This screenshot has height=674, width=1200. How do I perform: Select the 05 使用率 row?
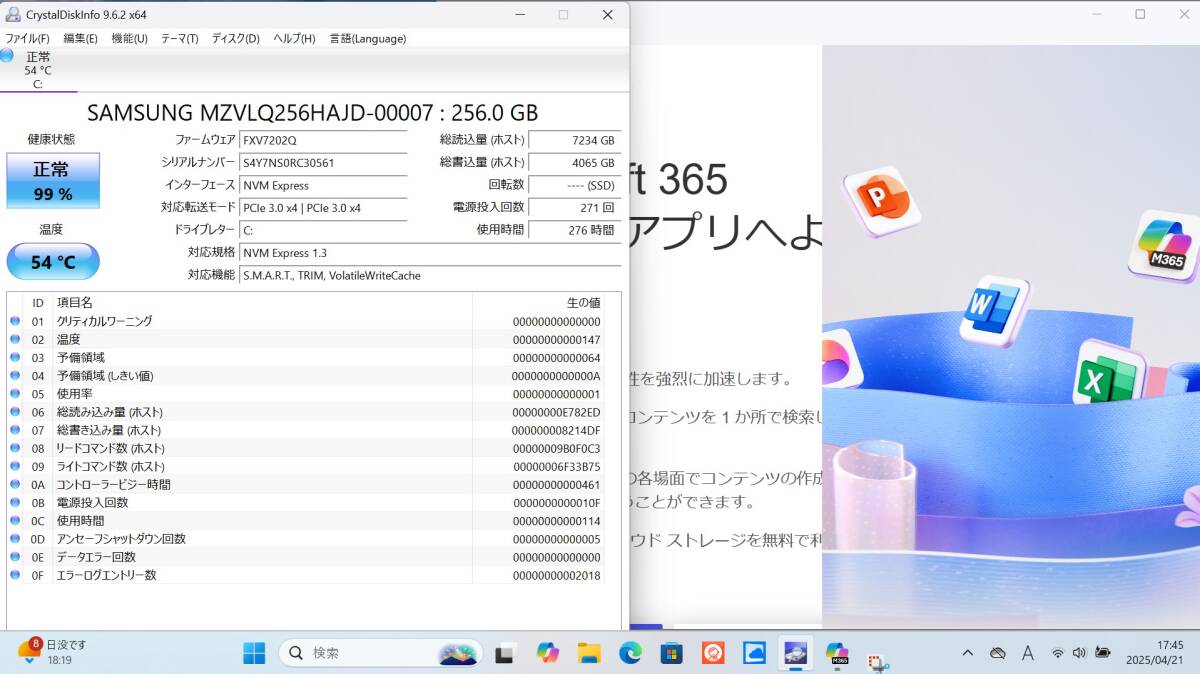(305, 394)
